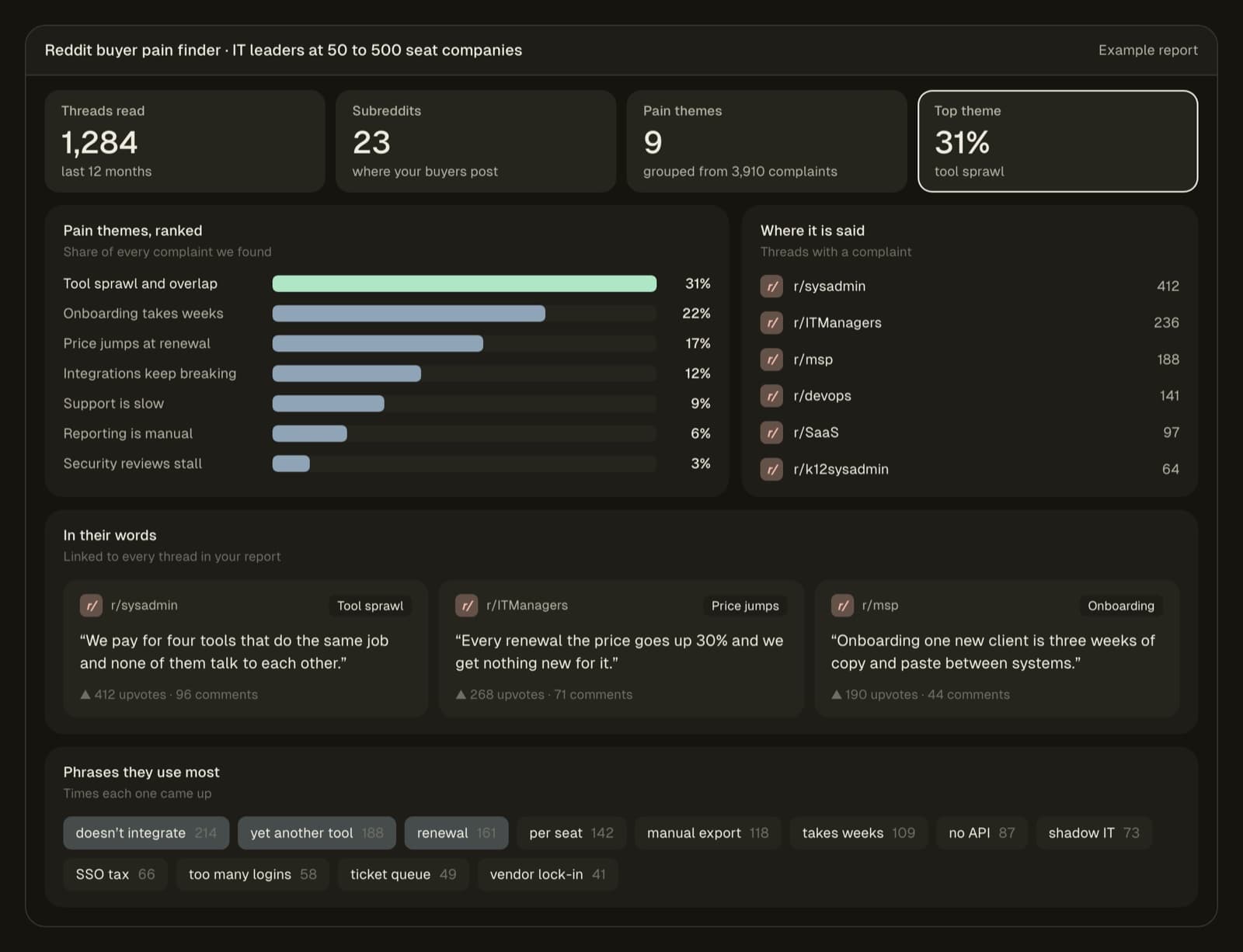Select the "no API" phrase chip
Image resolution: width=1243 pixels, height=952 pixels.
pos(982,832)
